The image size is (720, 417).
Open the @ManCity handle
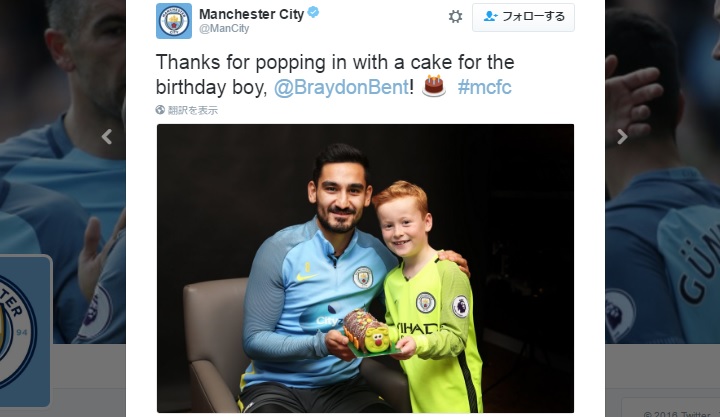coord(224,28)
